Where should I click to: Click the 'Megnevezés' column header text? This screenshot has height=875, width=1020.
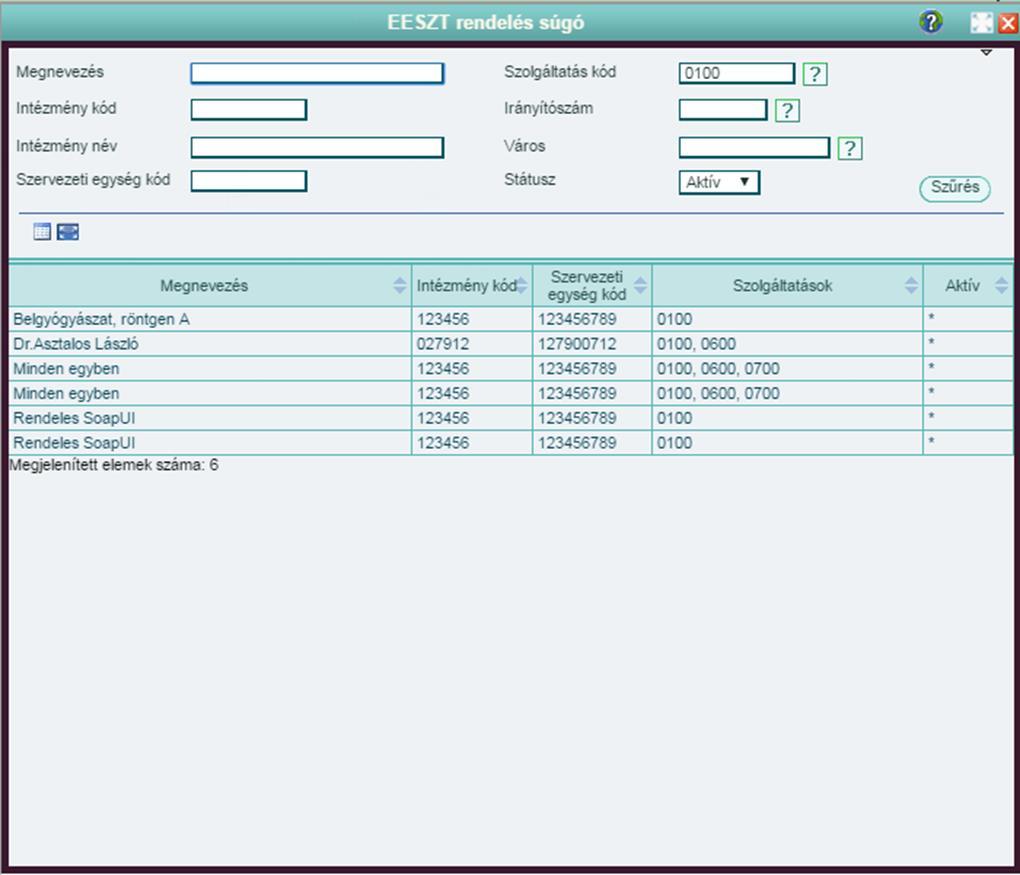[x=204, y=286]
